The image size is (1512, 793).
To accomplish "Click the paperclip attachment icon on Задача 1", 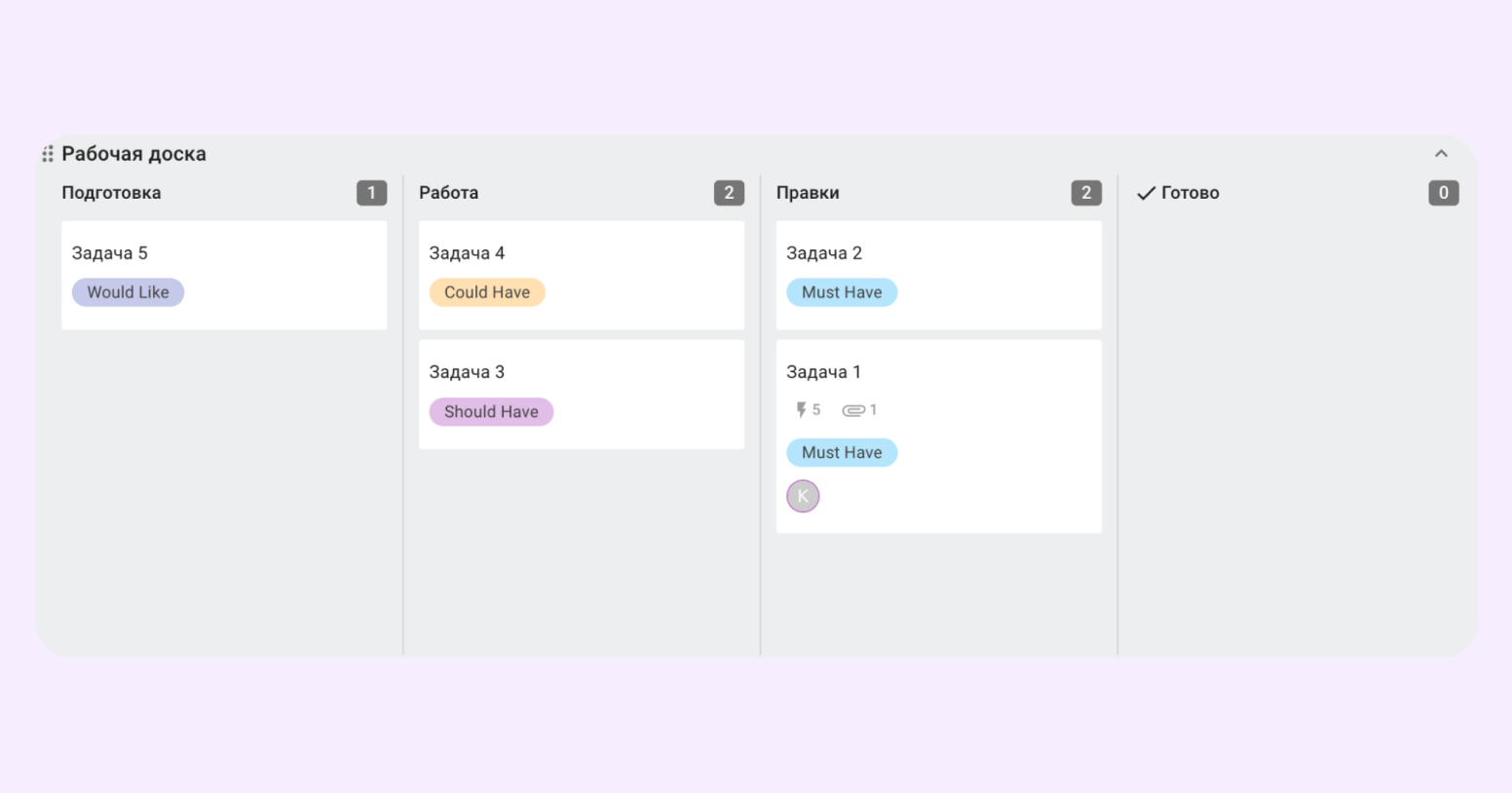I will point(853,410).
